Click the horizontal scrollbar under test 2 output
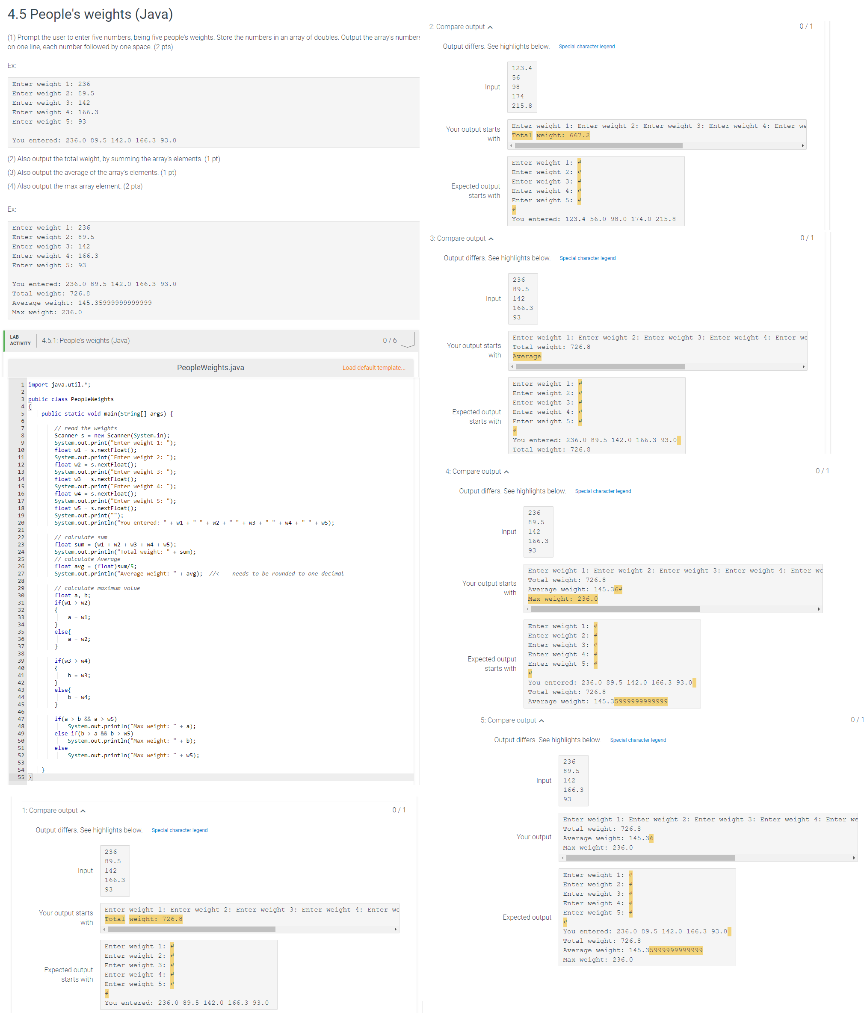The width and height of the screenshot is (867, 1024). pyautogui.click(x=600, y=146)
